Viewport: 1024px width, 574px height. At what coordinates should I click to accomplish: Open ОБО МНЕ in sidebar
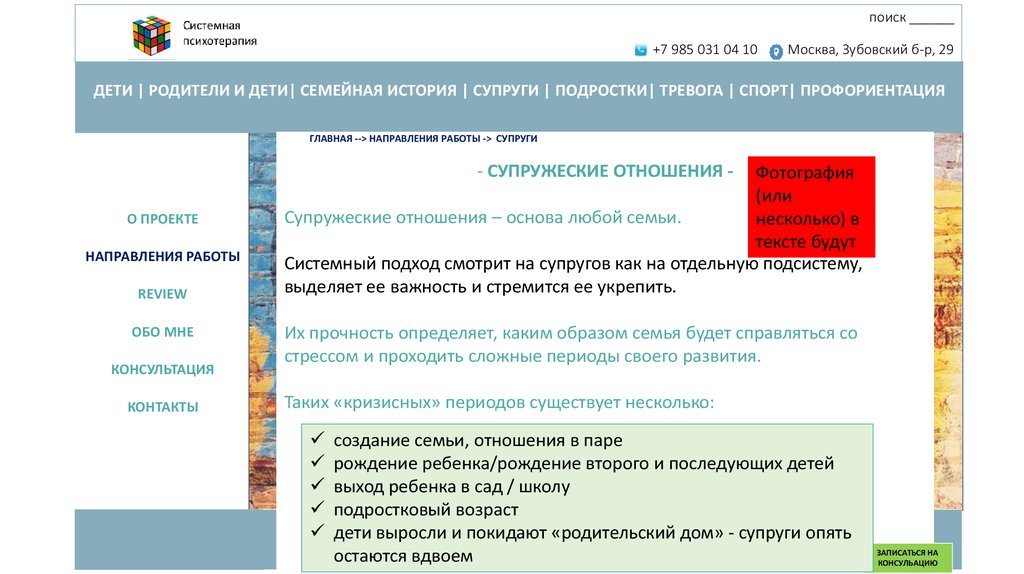163,332
